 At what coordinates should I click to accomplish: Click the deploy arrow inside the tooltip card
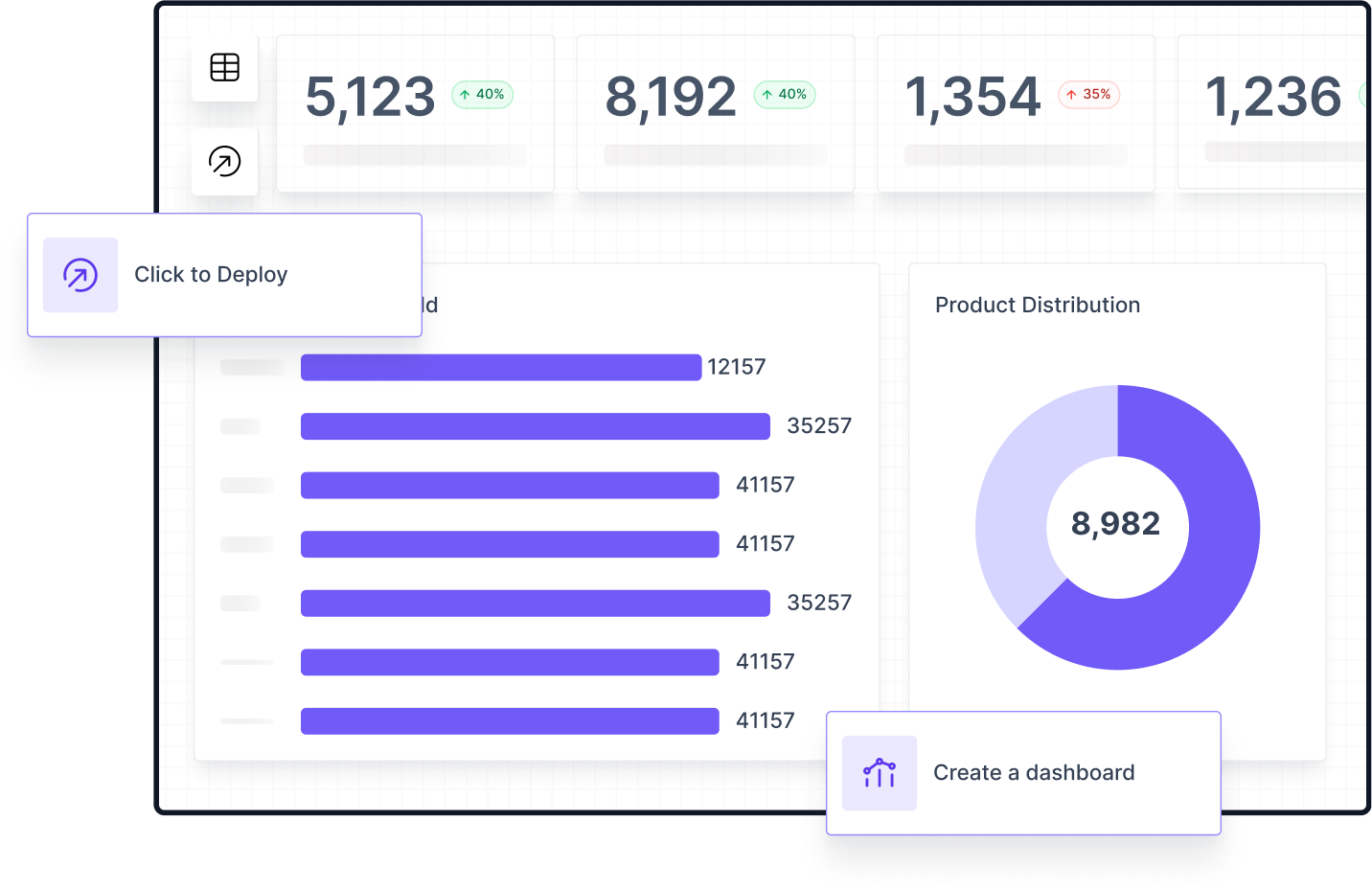(x=80, y=275)
